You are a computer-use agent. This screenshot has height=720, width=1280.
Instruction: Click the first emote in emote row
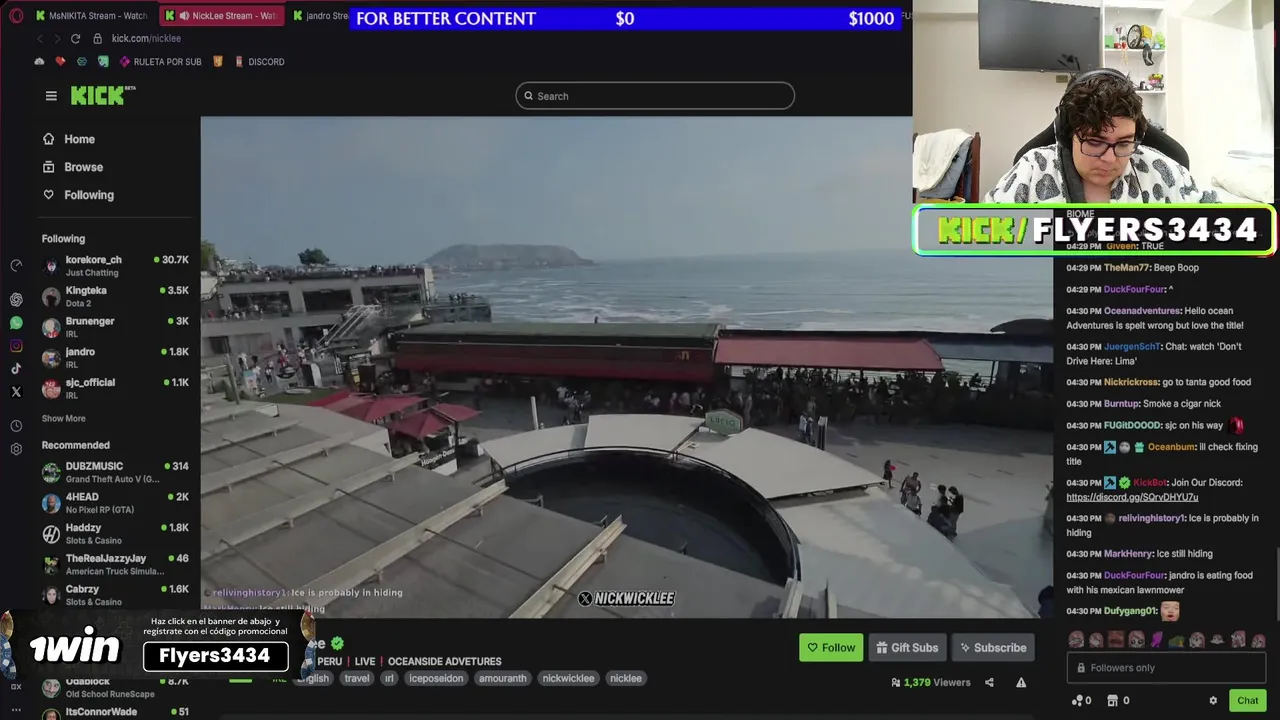[1076, 640]
